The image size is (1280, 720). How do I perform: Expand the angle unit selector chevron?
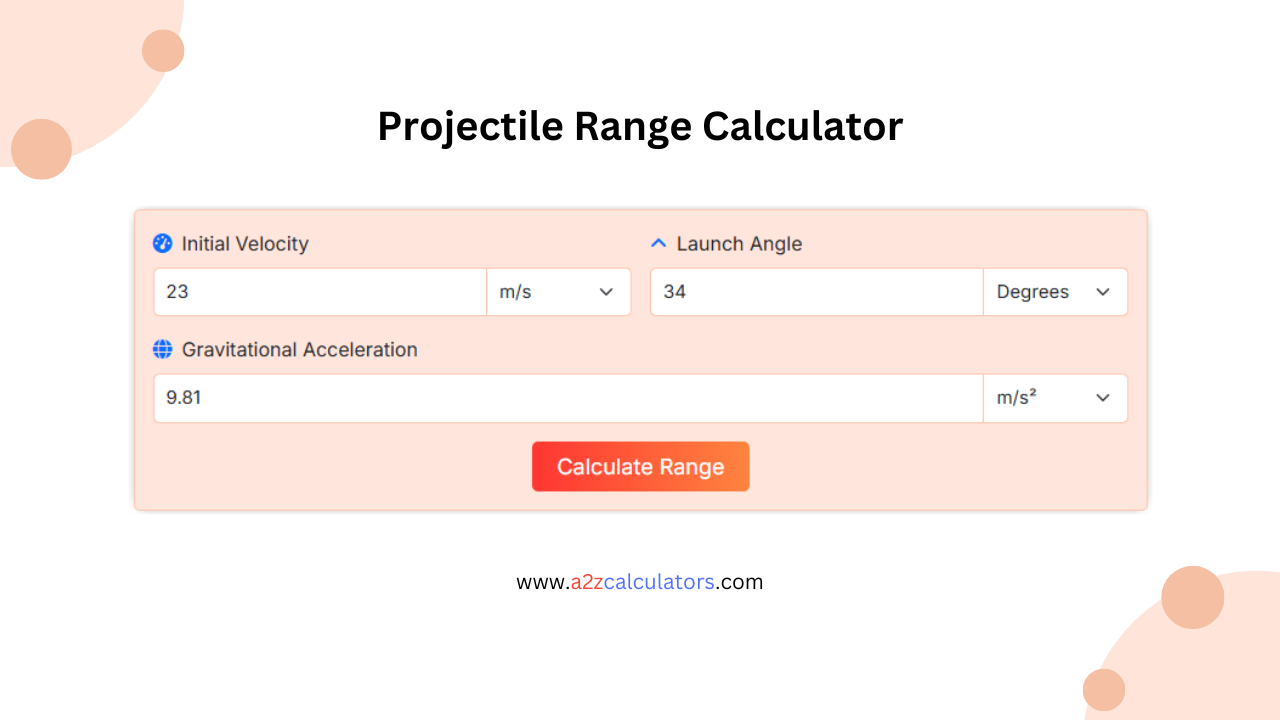pos(1103,292)
